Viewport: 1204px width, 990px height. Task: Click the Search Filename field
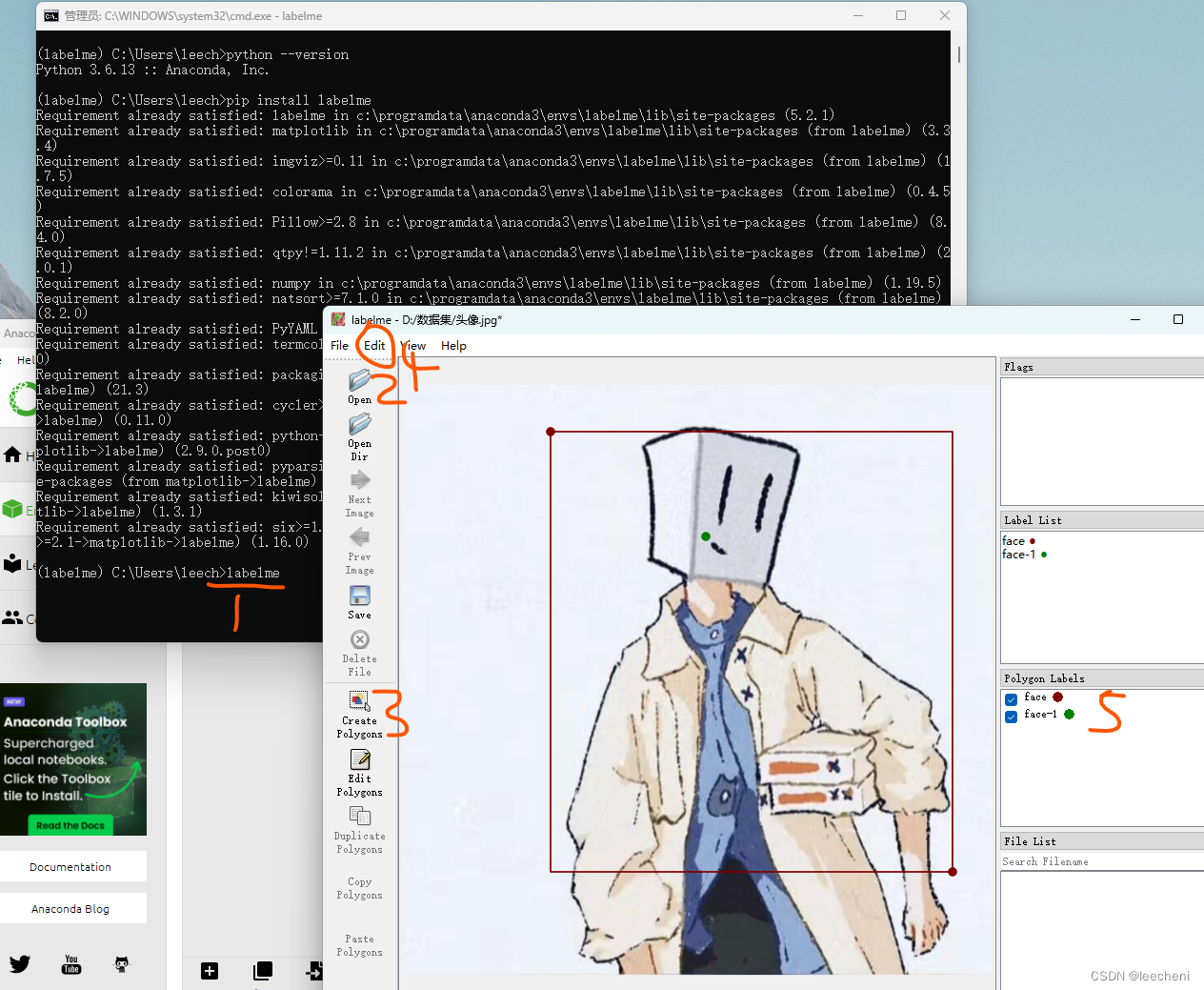pos(1102,861)
